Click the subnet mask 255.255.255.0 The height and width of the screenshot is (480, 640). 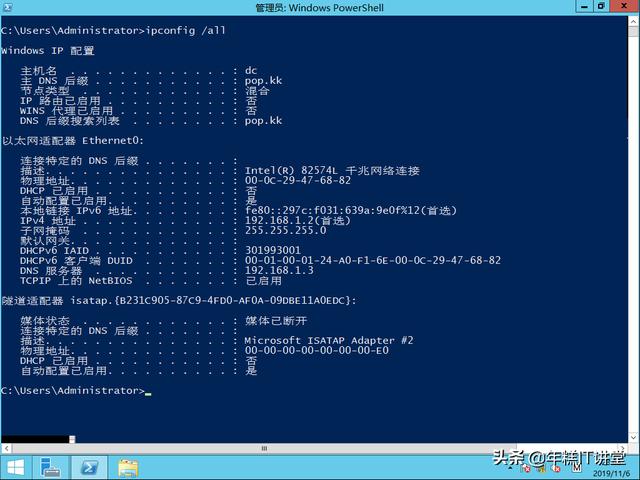pyautogui.click(x=285, y=231)
